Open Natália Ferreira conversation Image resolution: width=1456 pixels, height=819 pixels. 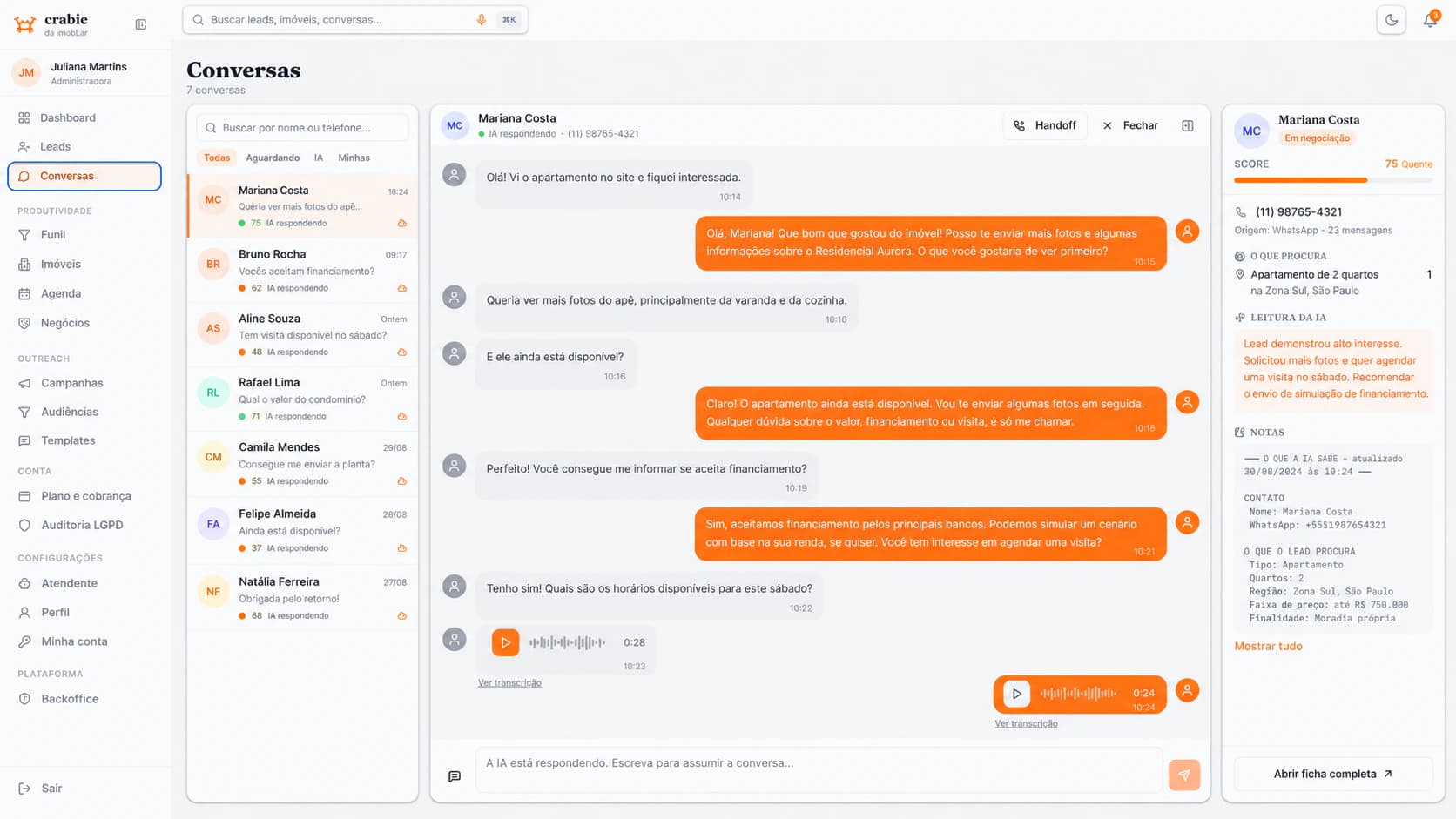(x=302, y=598)
